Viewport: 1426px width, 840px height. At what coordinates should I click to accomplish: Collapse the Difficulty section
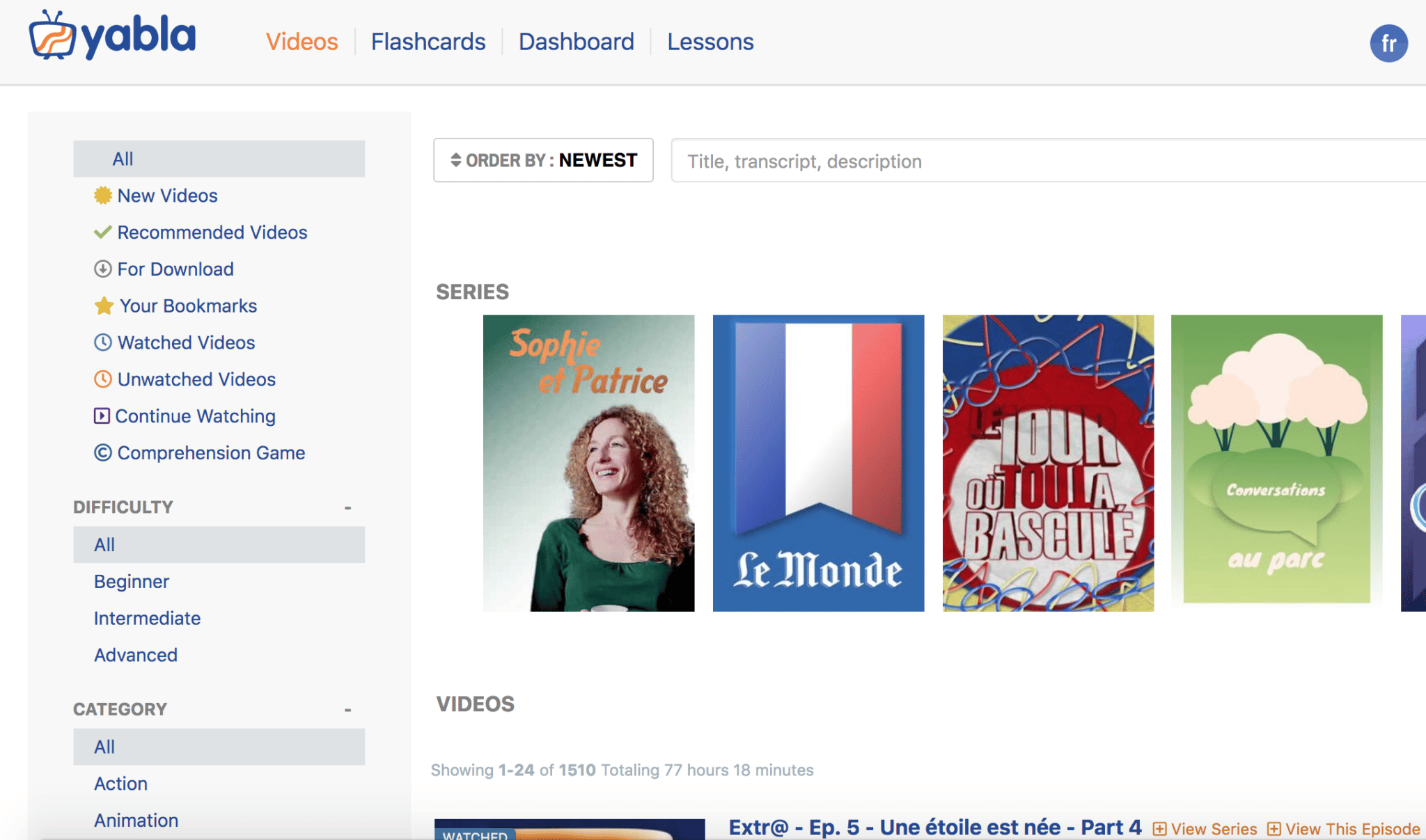(347, 508)
